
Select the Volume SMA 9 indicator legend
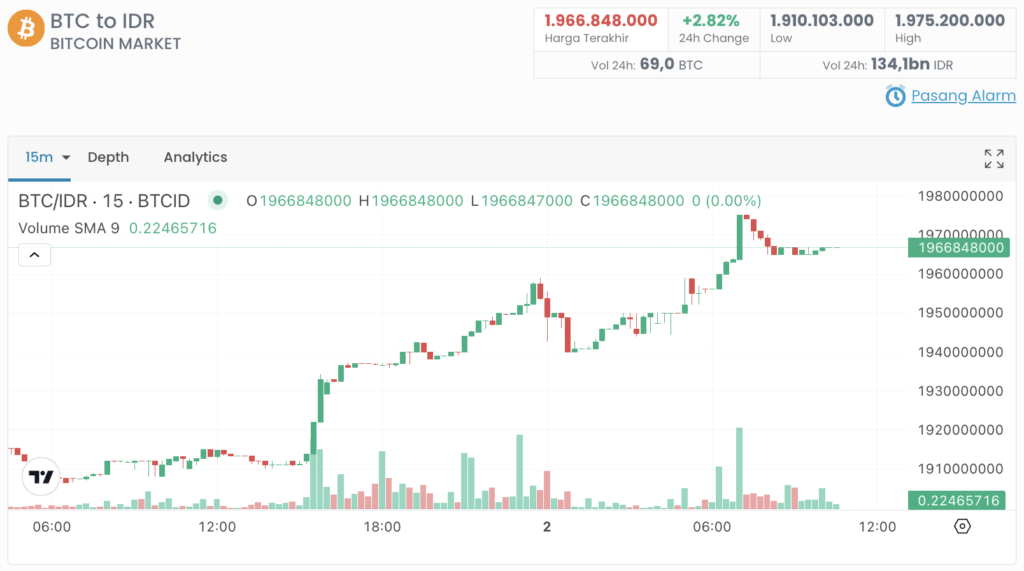coord(69,228)
